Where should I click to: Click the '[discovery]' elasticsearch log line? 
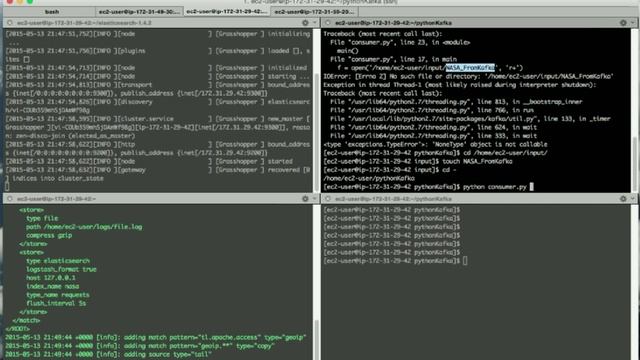158,102
